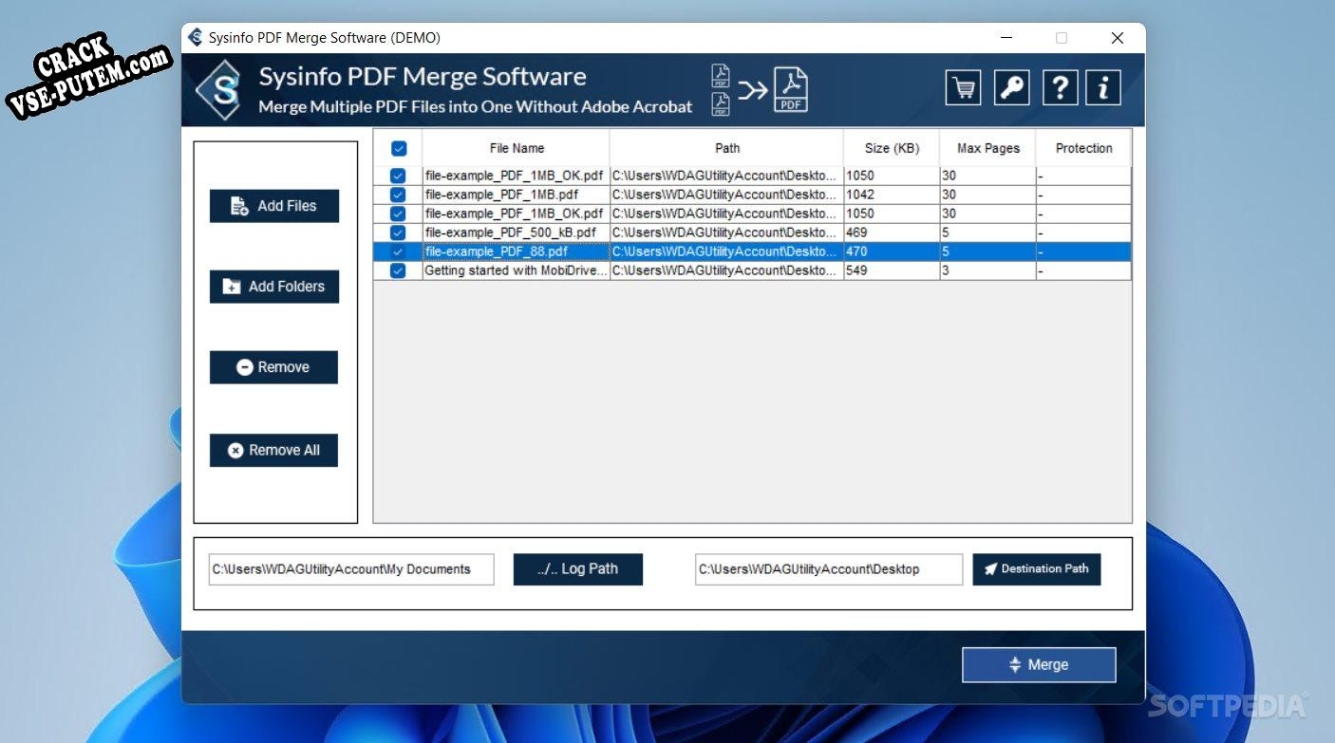1335x743 pixels.
Task: Click the size value 470
Action: pyautogui.click(x=857, y=252)
